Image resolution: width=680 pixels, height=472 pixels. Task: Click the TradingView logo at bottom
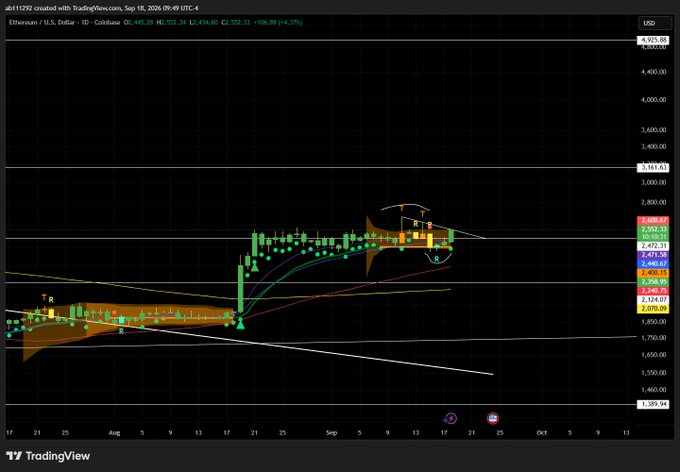(x=48, y=456)
